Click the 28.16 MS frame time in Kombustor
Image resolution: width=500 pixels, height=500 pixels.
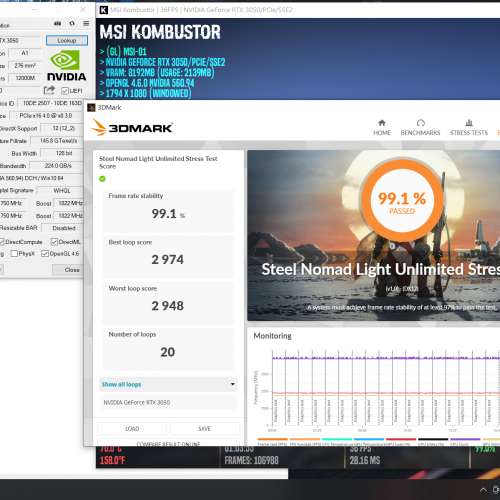365,461
